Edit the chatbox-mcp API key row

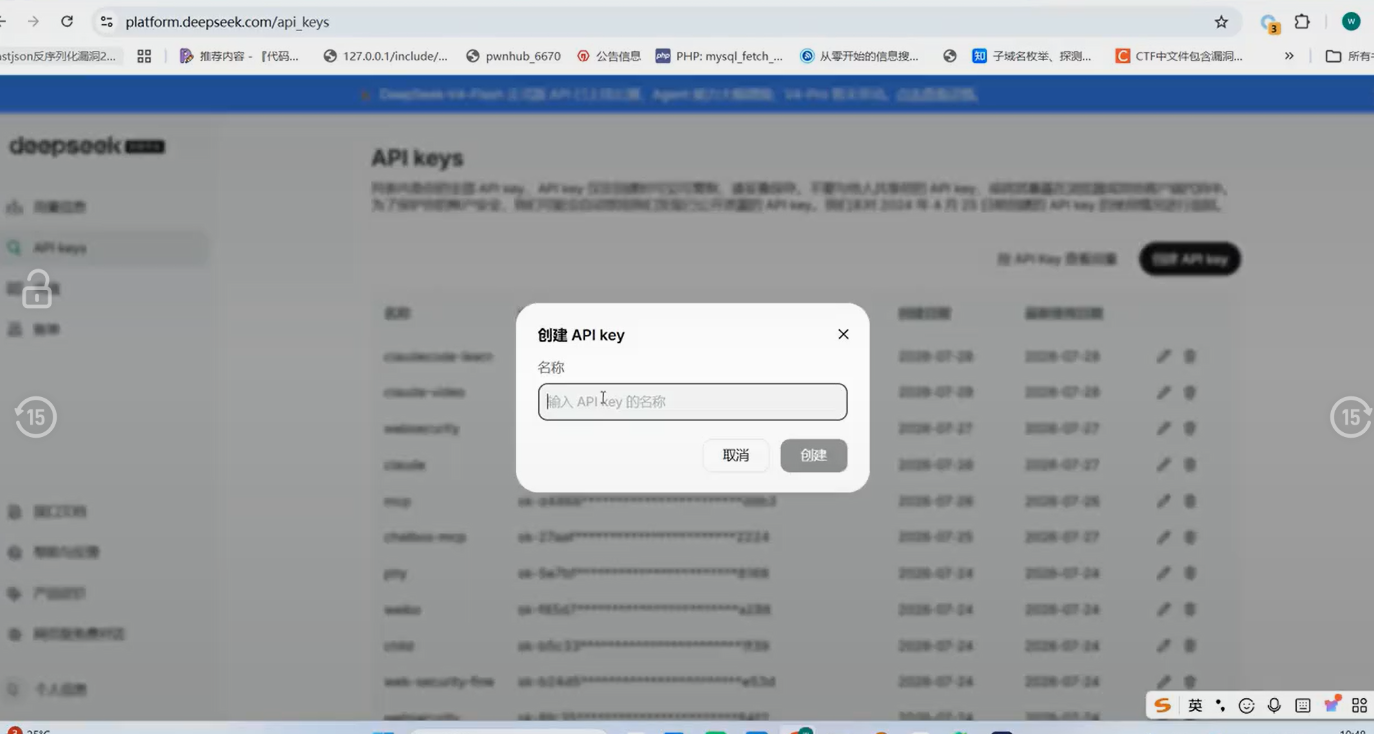coord(1163,537)
